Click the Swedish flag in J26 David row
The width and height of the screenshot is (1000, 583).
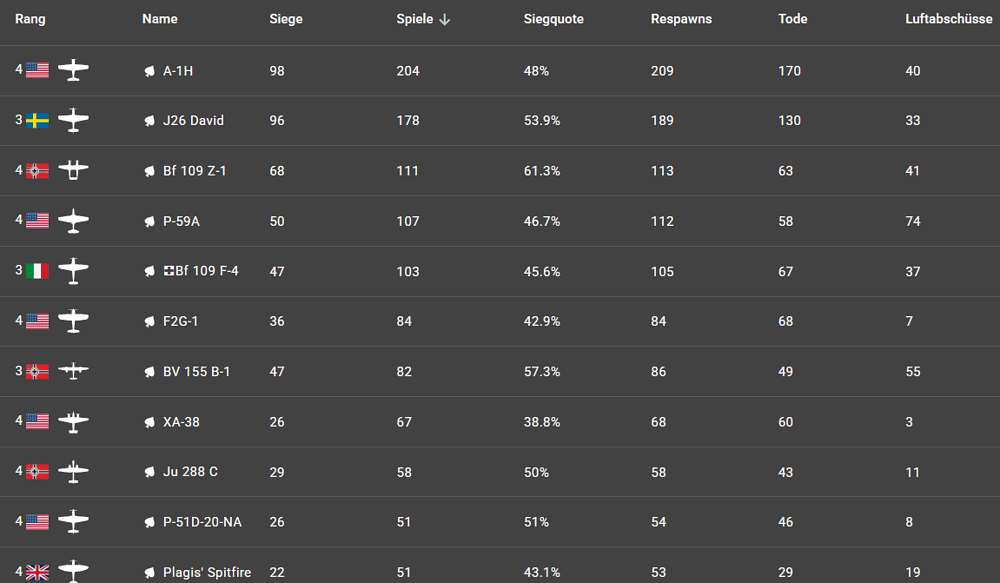(x=37, y=121)
